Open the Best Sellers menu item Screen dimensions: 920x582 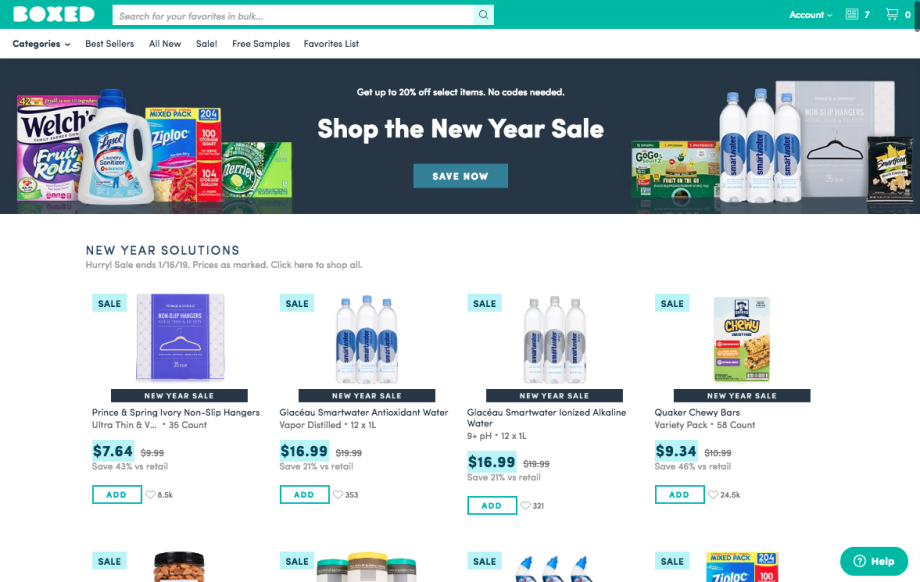point(110,44)
